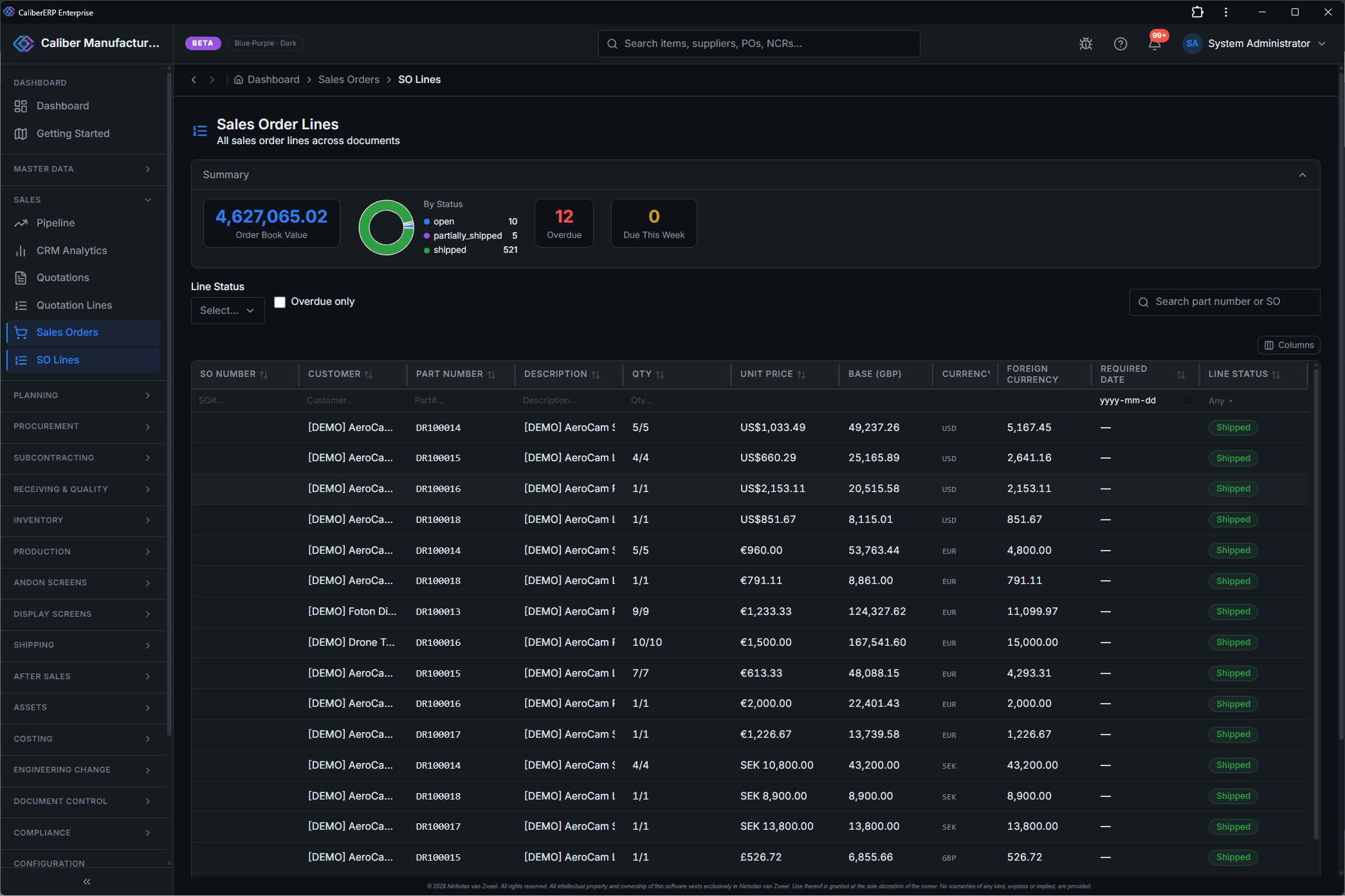Click the home icon in breadcrumb
Viewport: 1345px width, 896px height.
click(x=238, y=80)
